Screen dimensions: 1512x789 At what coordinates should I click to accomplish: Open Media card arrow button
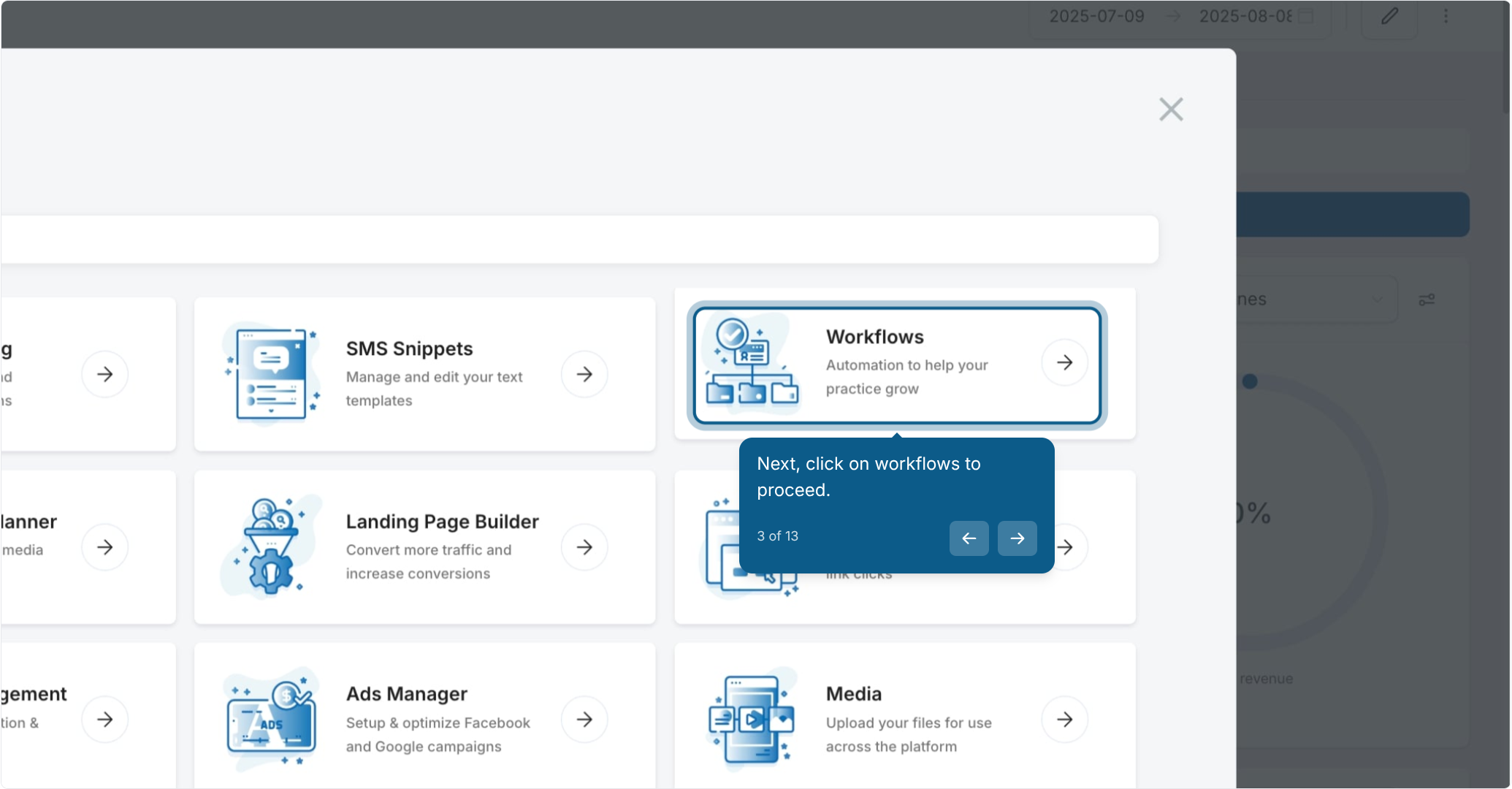click(x=1064, y=720)
